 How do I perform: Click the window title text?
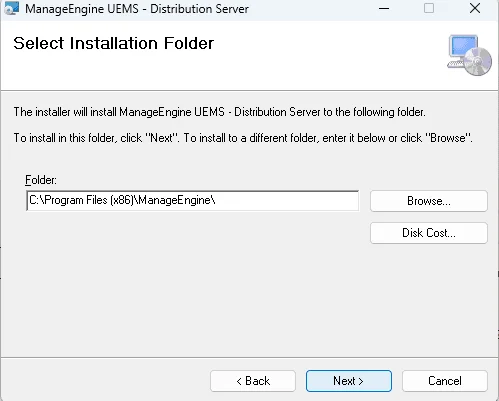click(137, 9)
